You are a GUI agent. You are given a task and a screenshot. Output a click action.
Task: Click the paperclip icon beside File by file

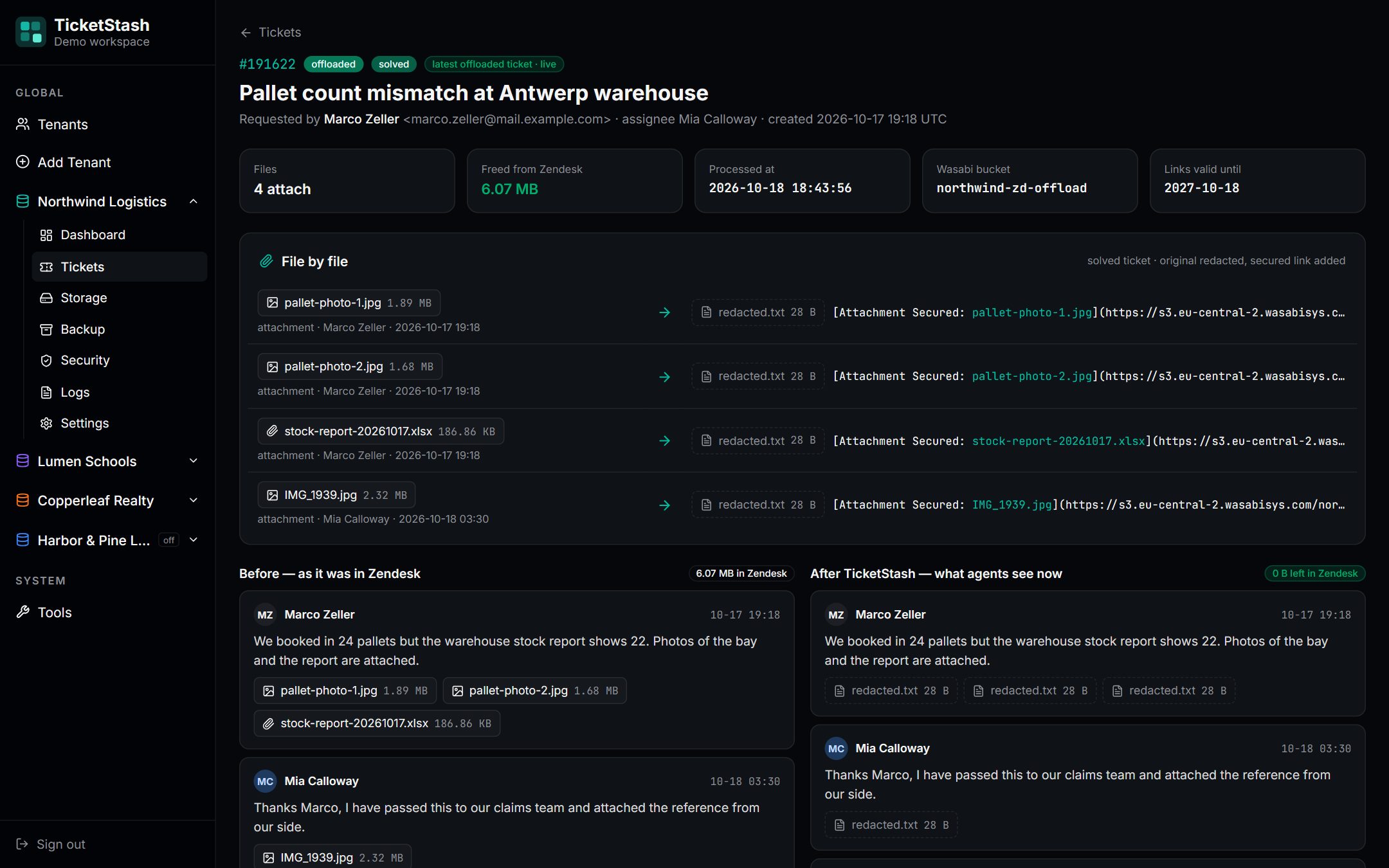coord(266,261)
